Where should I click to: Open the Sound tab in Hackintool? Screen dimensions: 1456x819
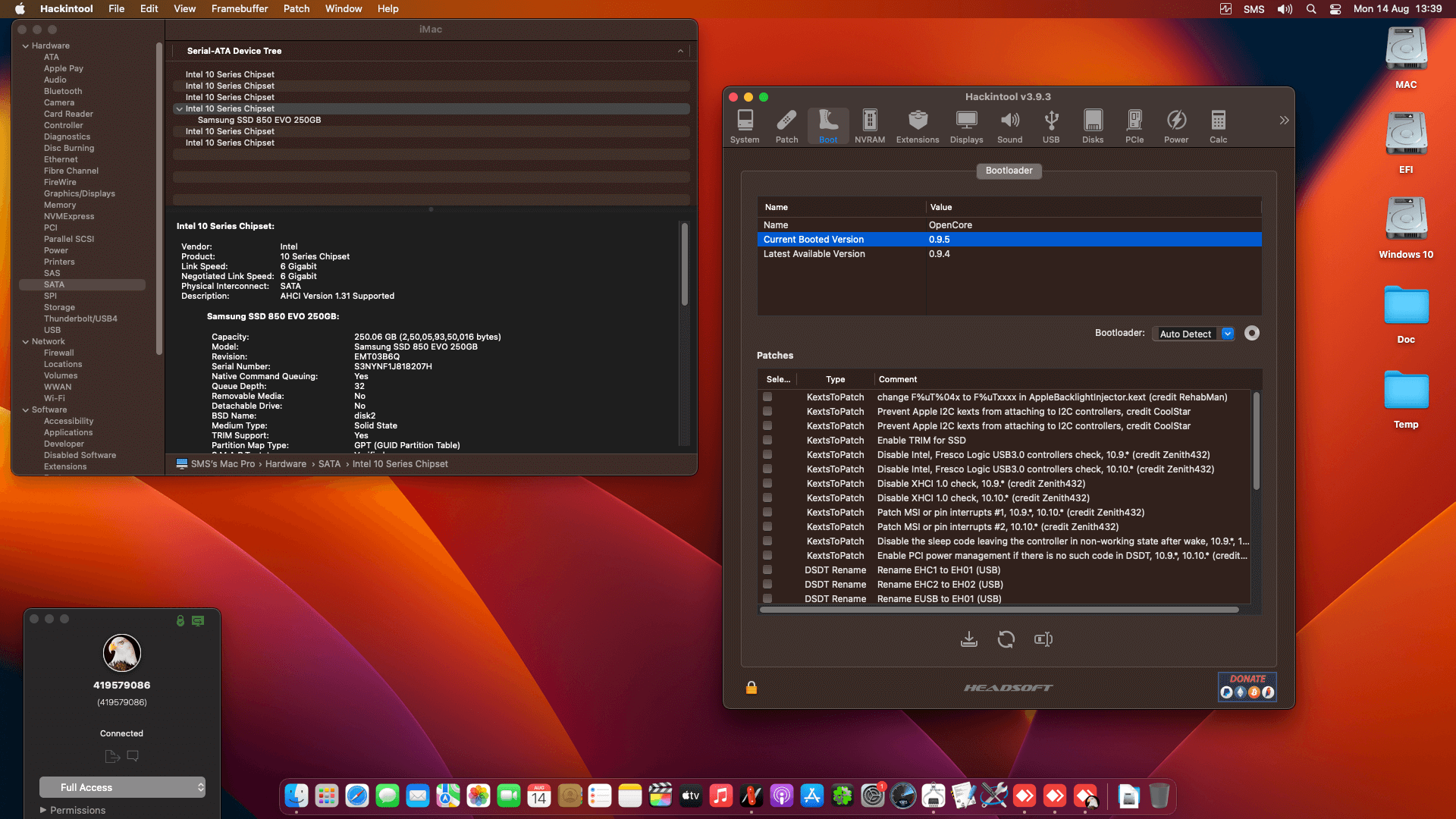point(1009,126)
